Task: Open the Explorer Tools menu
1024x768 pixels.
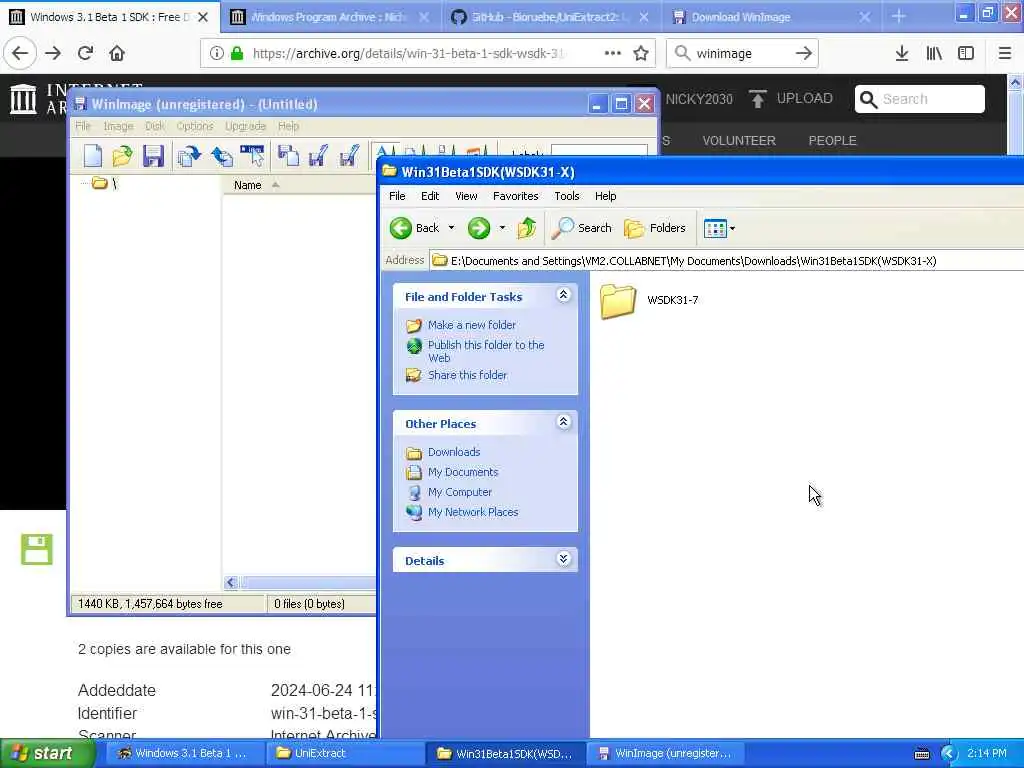Action: pyautogui.click(x=567, y=196)
